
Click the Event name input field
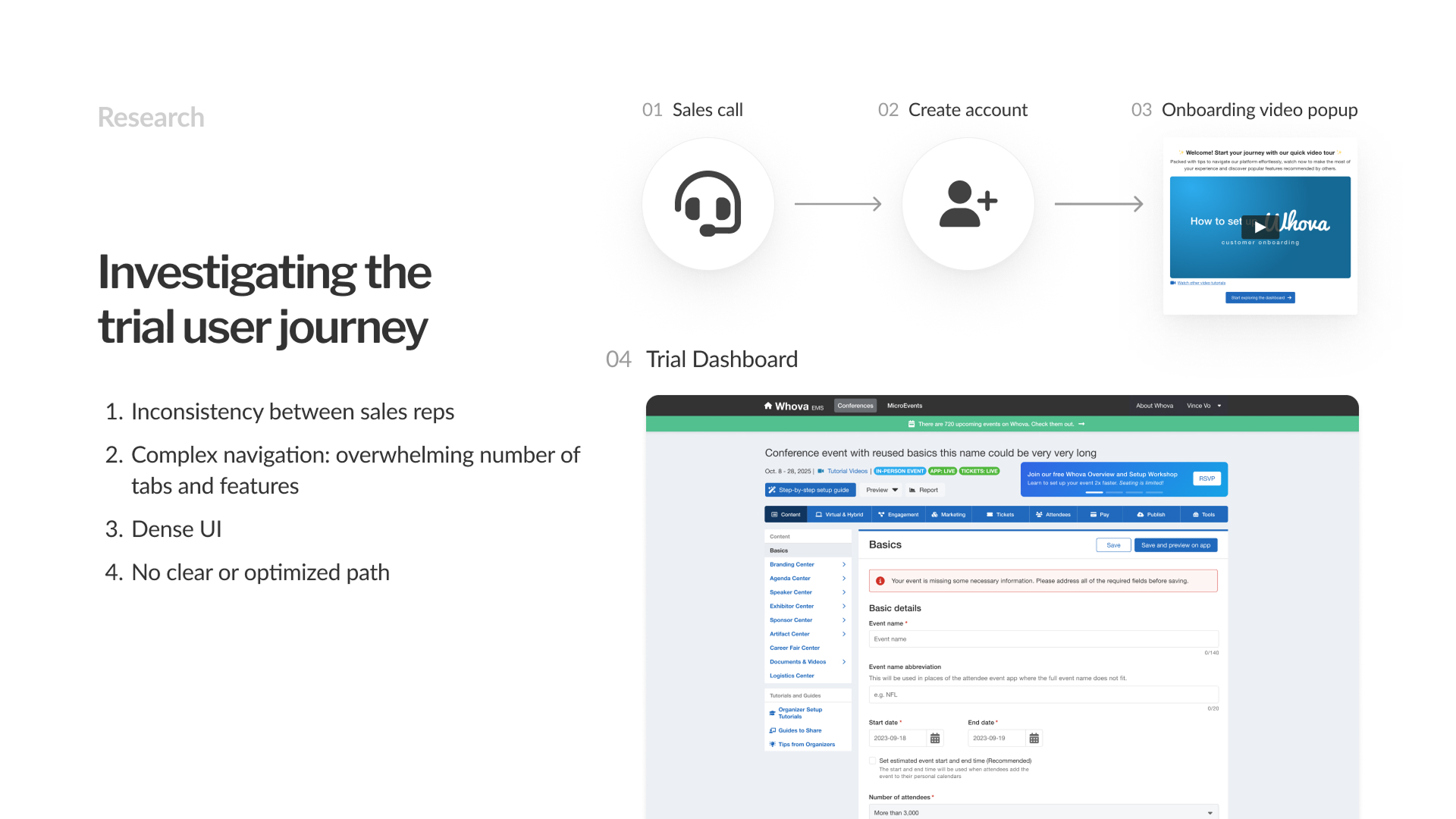[x=1043, y=639]
